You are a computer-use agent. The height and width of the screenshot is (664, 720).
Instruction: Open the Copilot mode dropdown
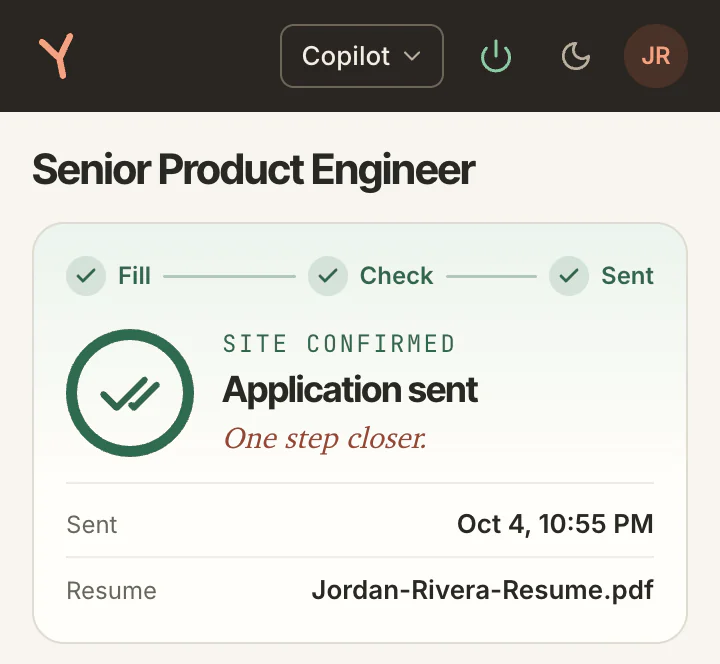click(362, 56)
